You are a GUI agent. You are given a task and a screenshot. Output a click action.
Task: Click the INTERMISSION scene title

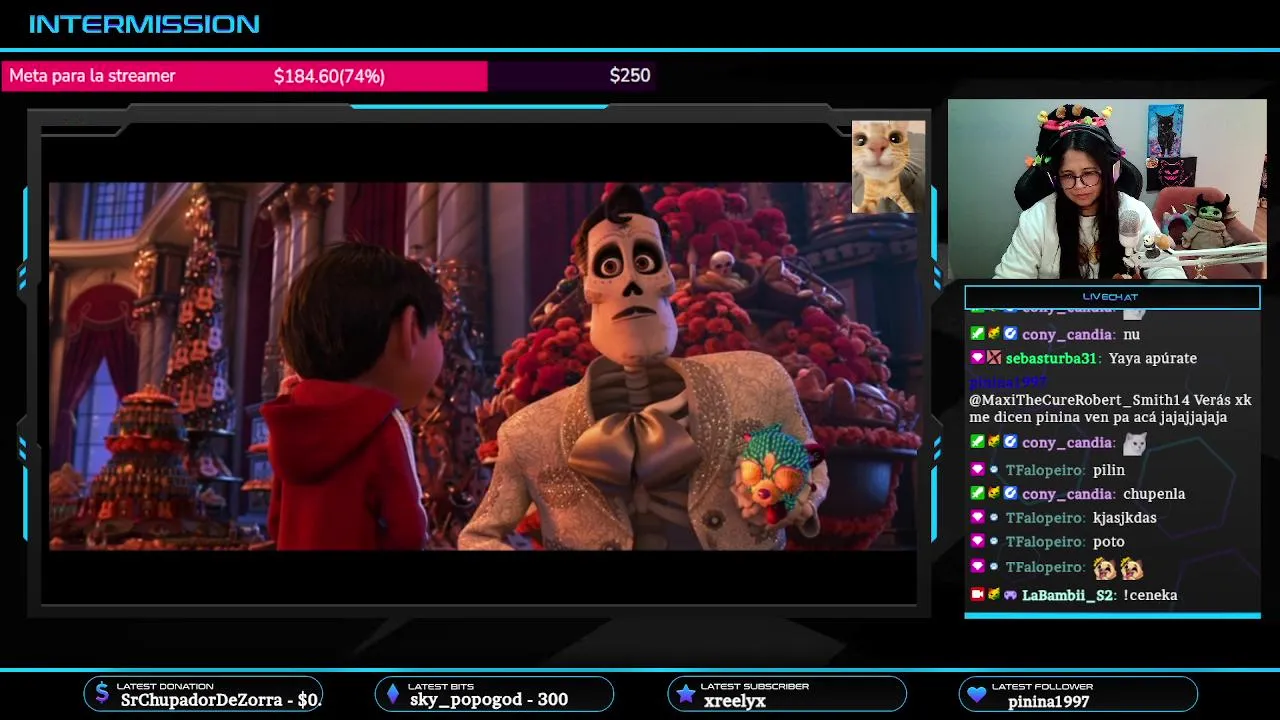(144, 24)
